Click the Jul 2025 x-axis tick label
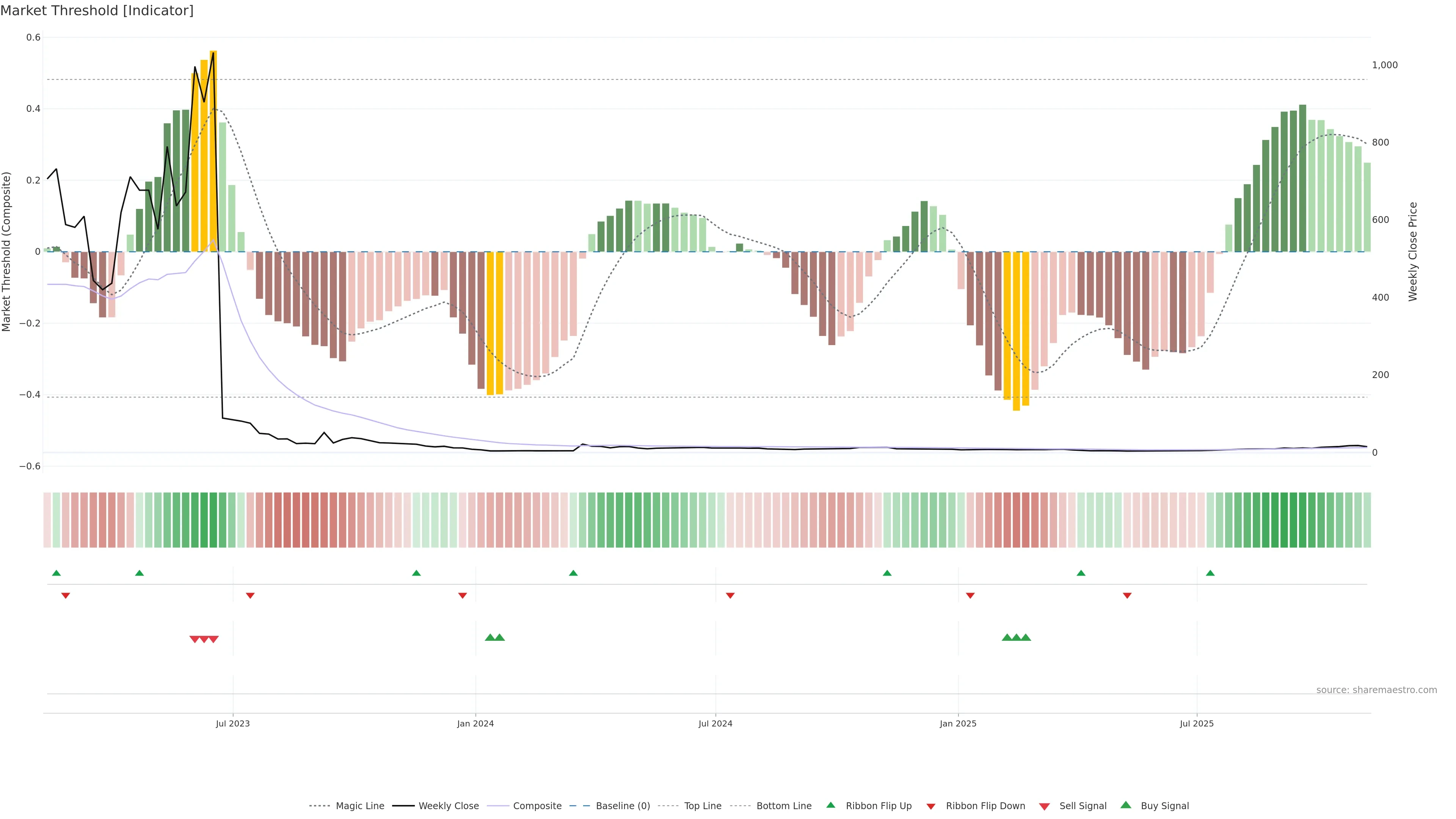 pyautogui.click(x=1197, y=723)
